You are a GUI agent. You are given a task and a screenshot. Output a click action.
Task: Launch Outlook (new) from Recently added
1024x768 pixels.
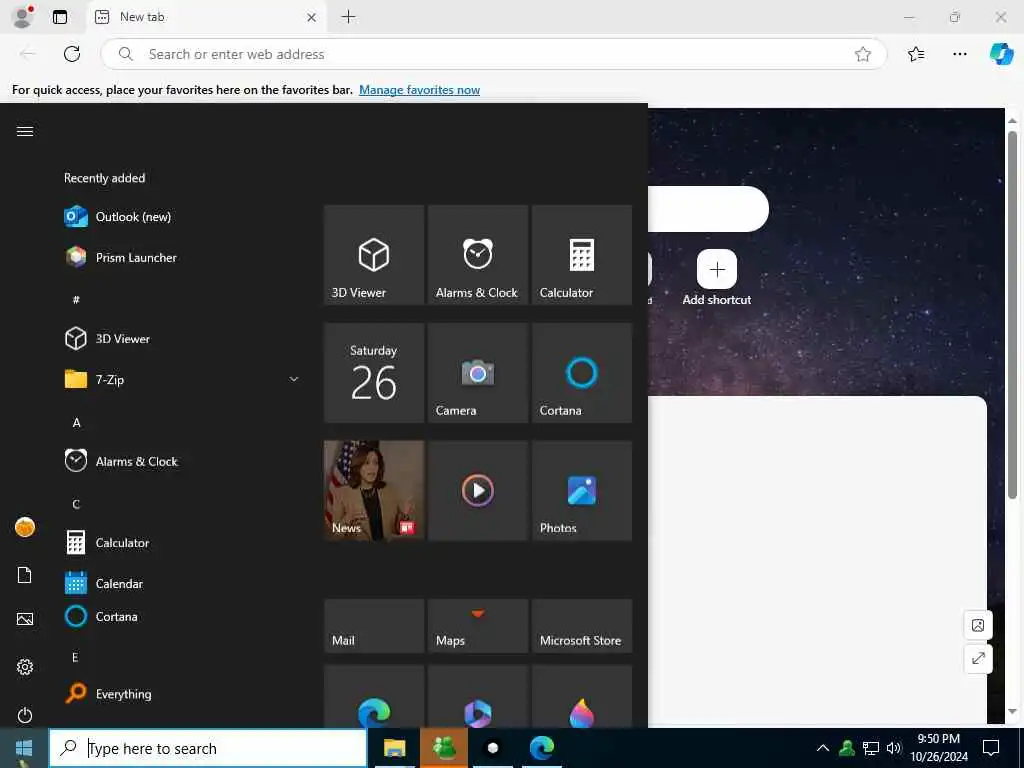pos(183,217)
